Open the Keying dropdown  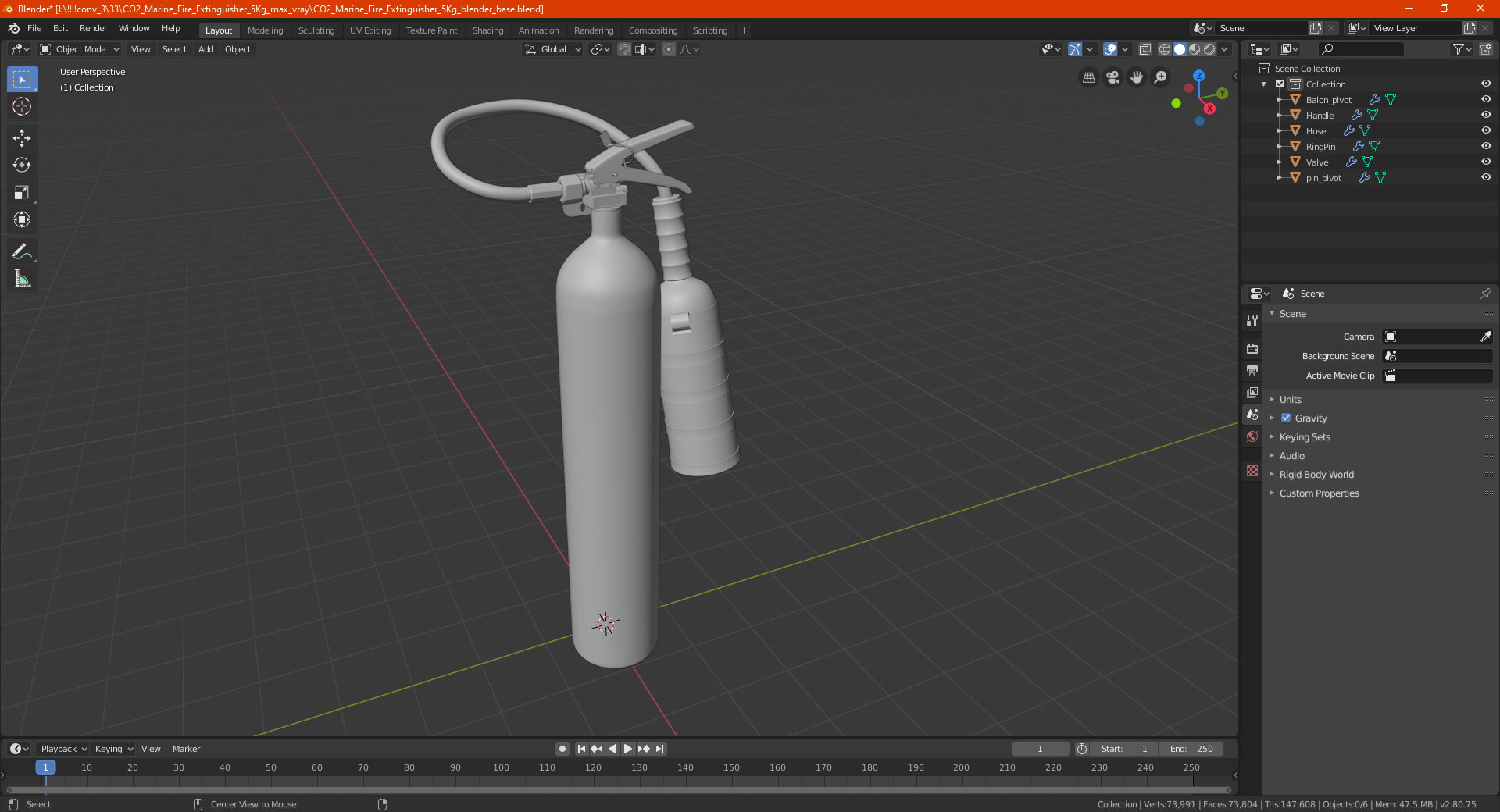[113, 749]
